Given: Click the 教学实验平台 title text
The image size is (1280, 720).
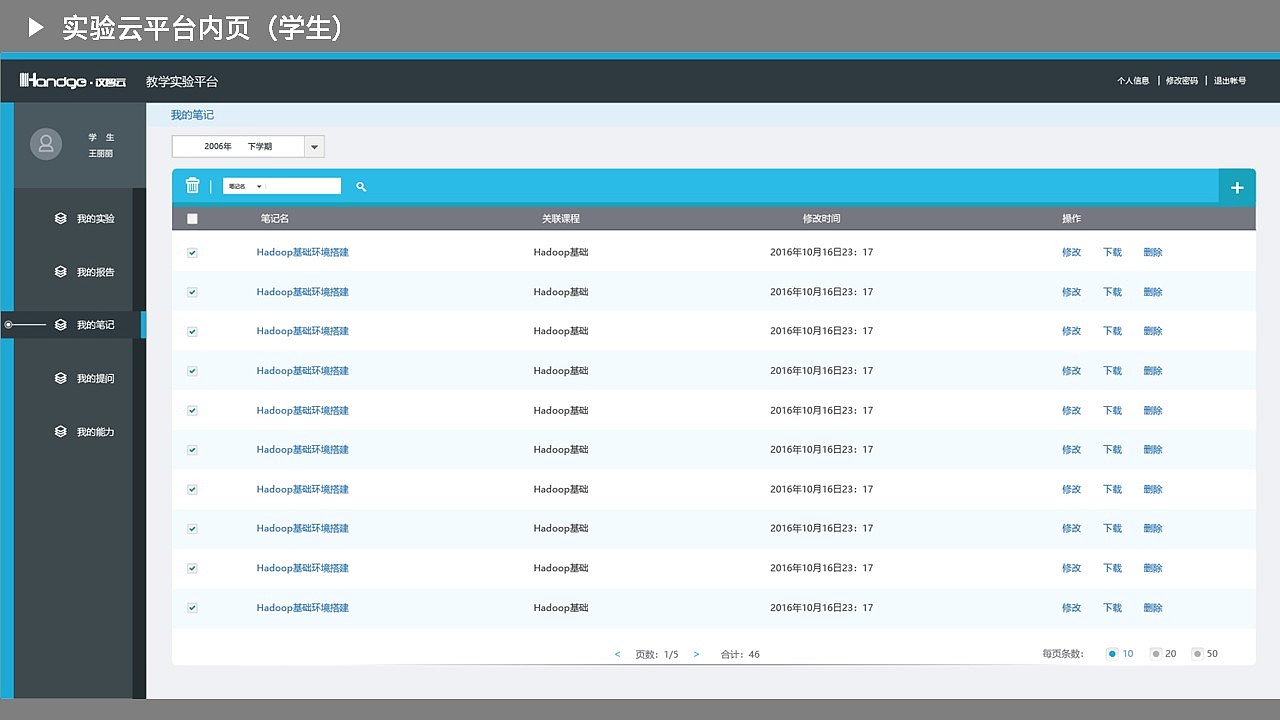Looking at the screenshot, I should [x=182, y=82].
